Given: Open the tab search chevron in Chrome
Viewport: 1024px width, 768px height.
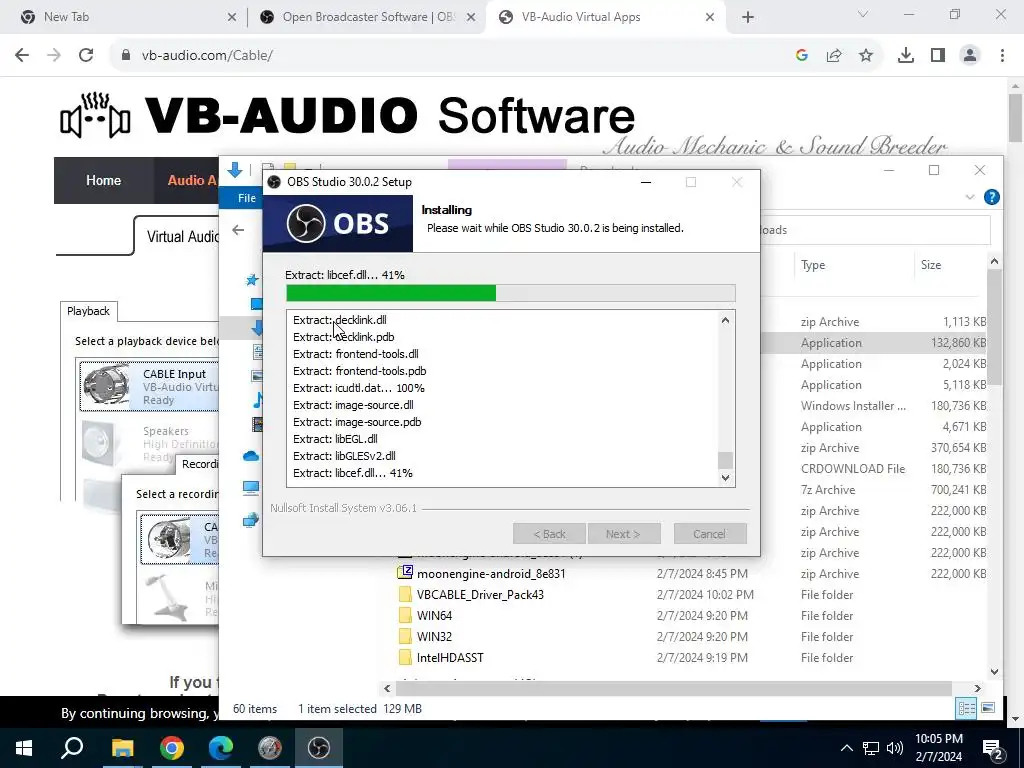Looking at the screenshot, I should coord(863,14).
